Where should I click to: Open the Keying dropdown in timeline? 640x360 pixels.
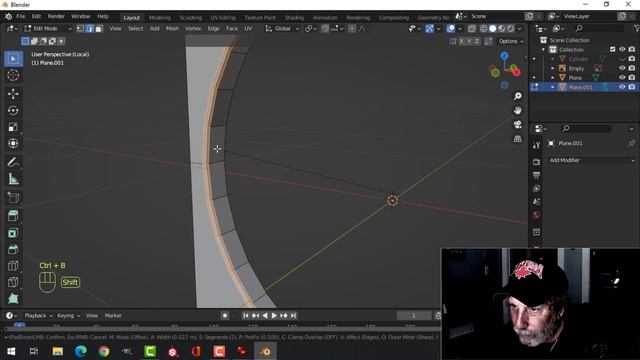(68, 316)
